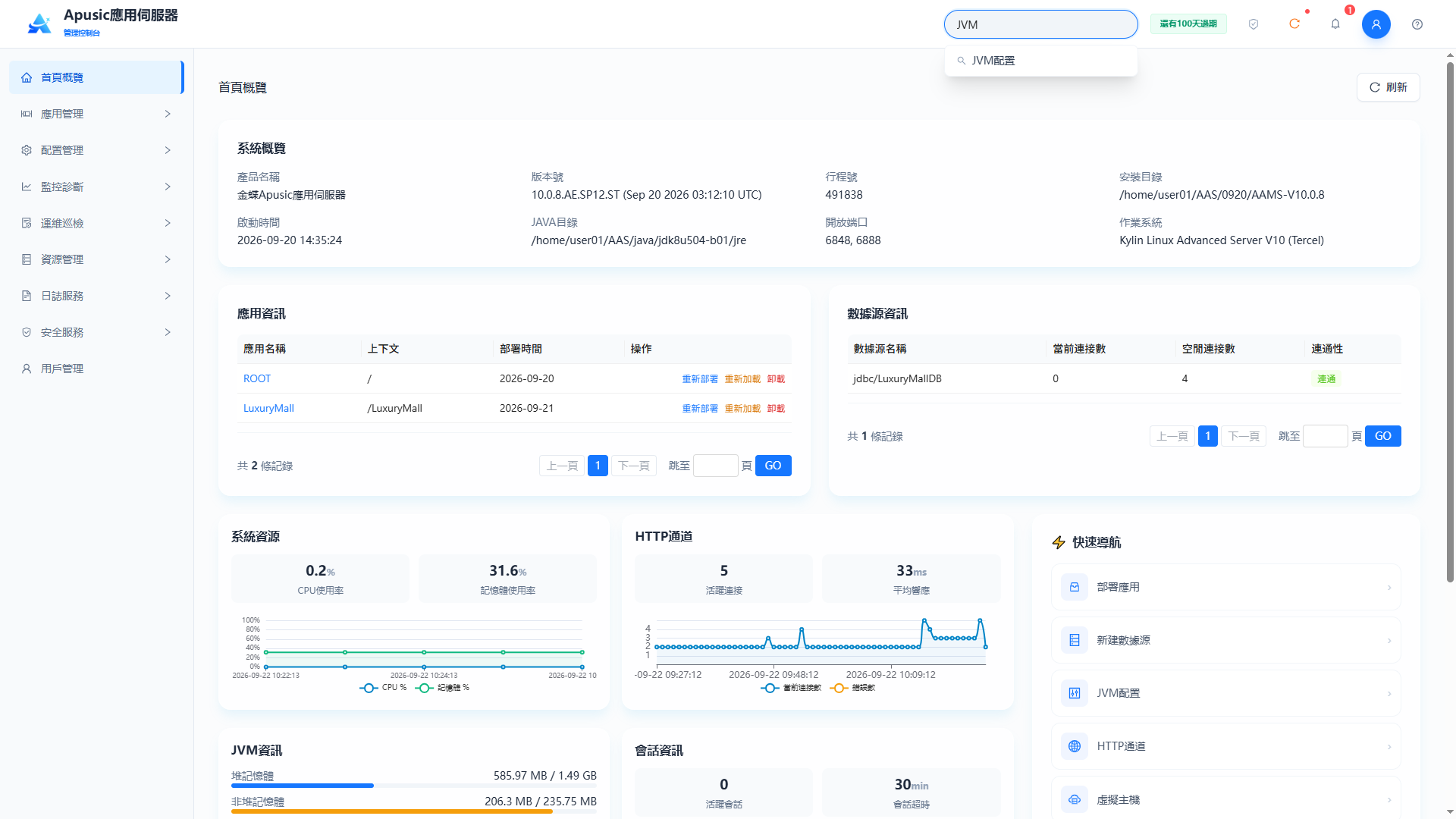Screen dimensions: 1456x819
Task: Expand the 配置管理 sidebar chevron
Action: point(168,150)
